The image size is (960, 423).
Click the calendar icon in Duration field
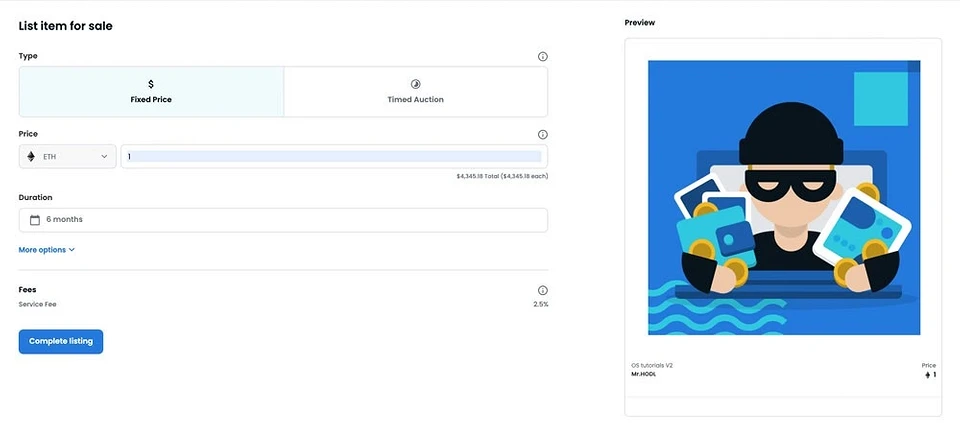tap(35, 220)
